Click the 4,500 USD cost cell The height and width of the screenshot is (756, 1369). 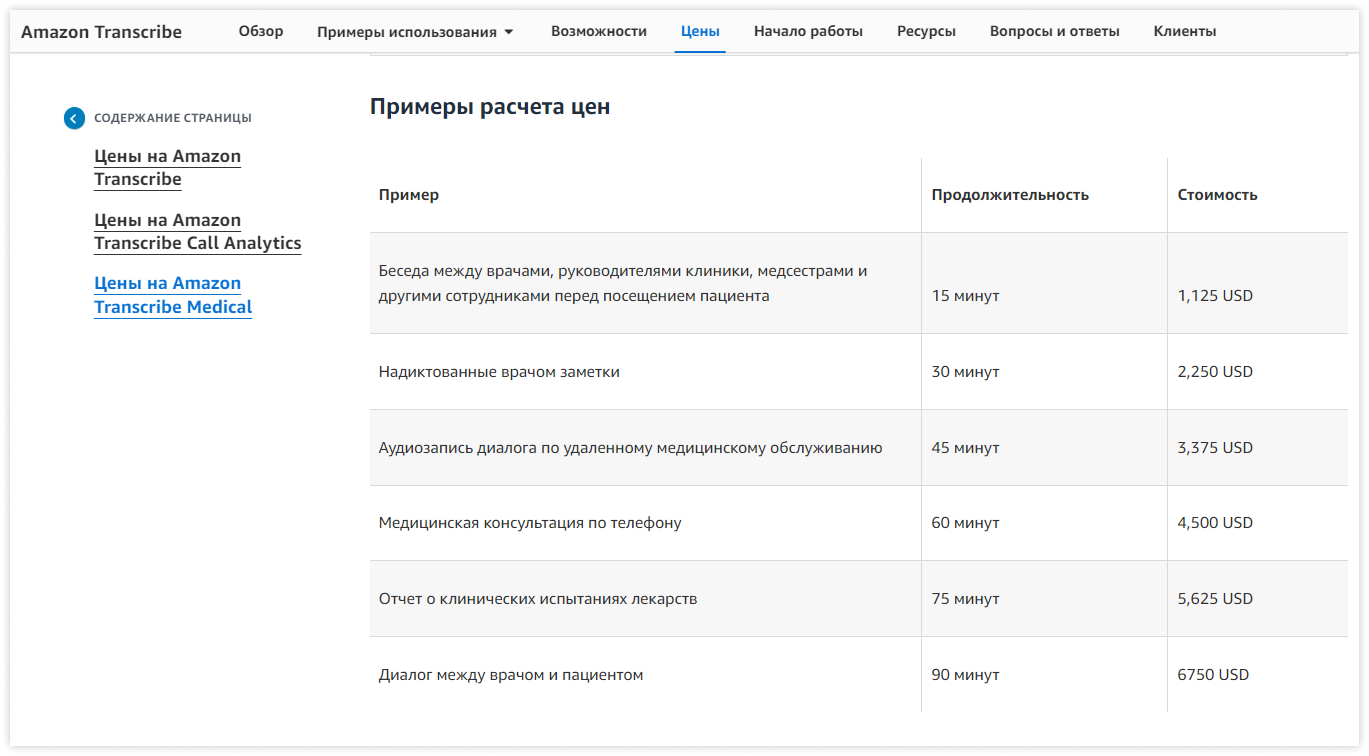(x=1258, y=523)
